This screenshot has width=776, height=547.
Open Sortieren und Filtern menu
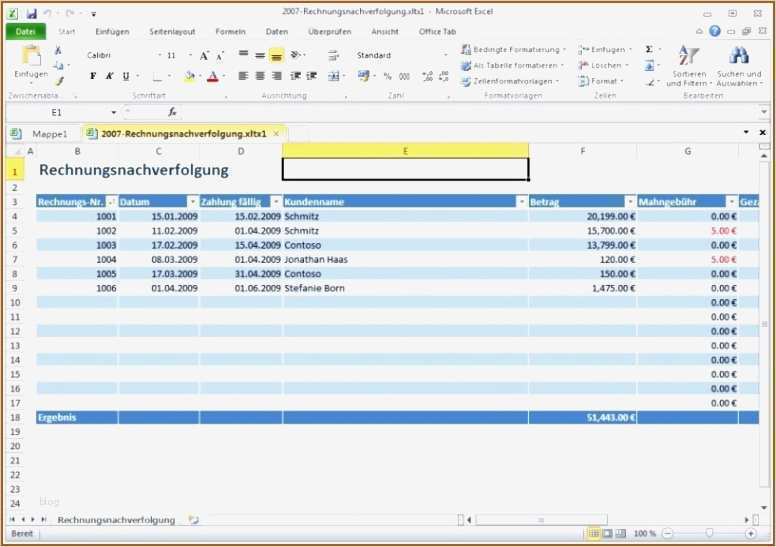[688, 66]
